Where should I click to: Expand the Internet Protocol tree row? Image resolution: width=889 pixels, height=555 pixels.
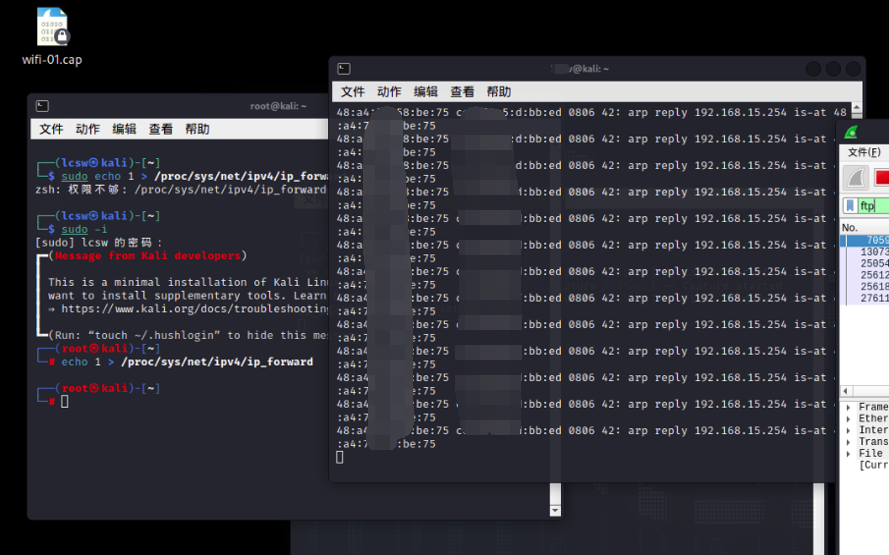pyautogui.click(x=848, y=430)
